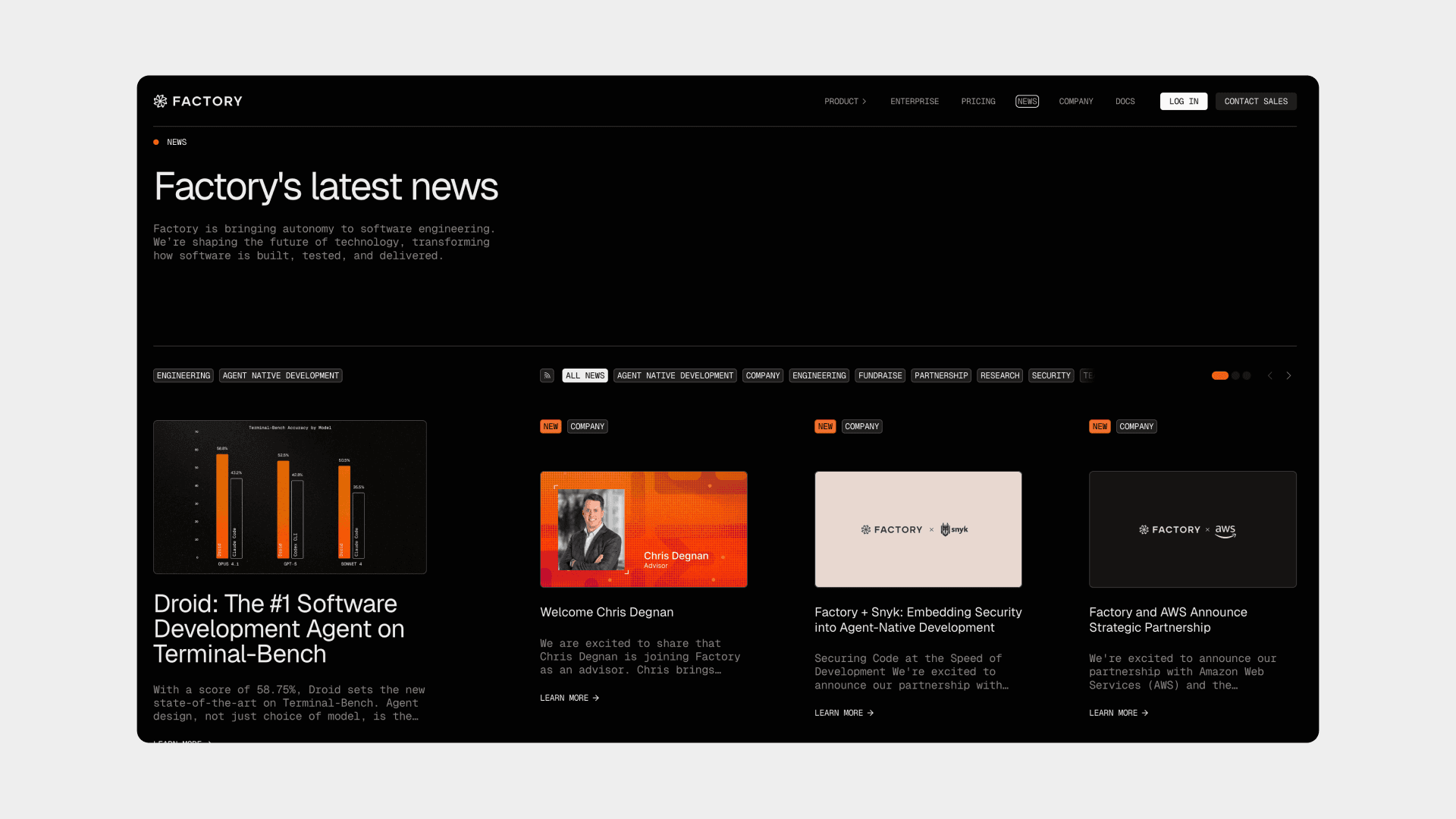
Task: Open the RSS feed icon
Action: pos(547,375)
